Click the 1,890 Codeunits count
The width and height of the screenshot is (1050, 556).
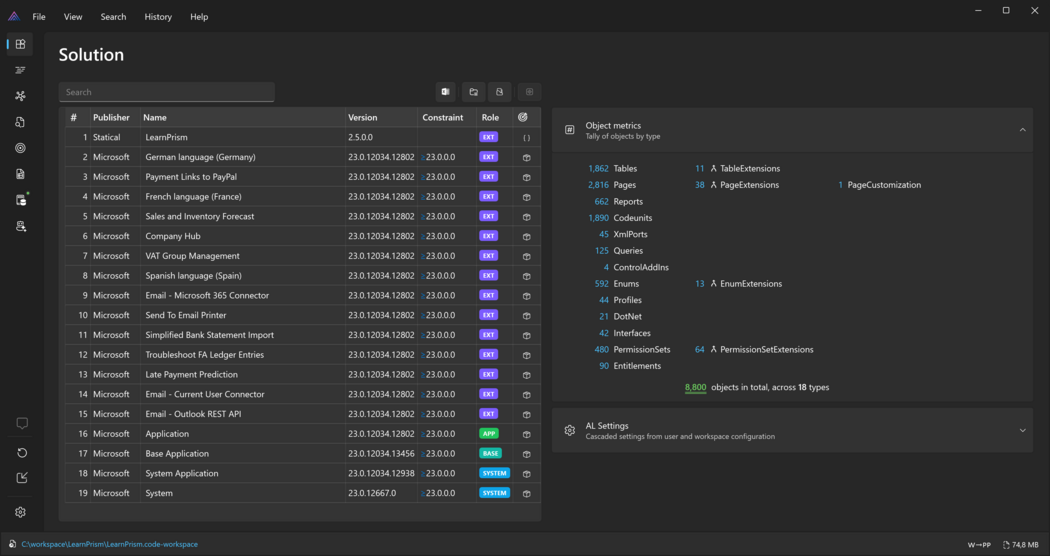pos(598,218)
